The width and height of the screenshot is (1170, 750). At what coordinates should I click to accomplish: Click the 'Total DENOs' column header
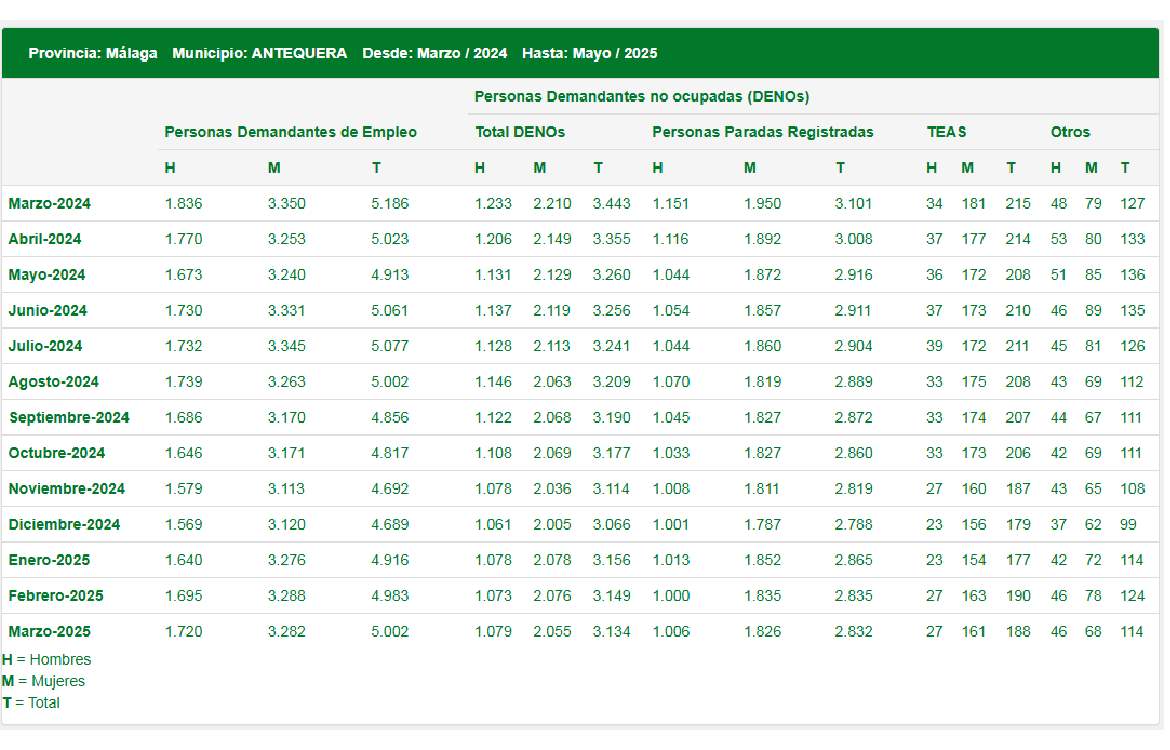(x=520, y=132)
